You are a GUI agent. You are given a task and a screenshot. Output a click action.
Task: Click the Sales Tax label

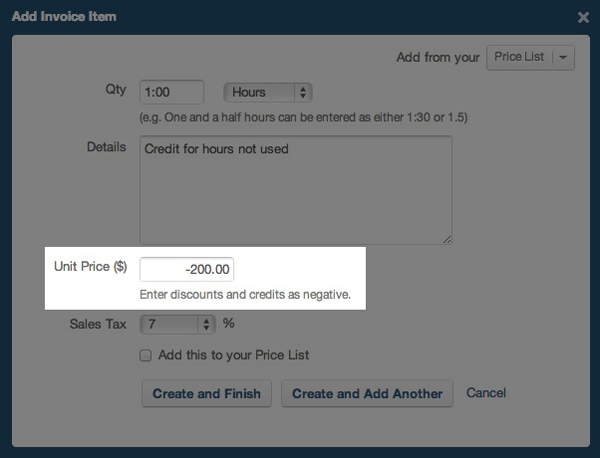[x=98, y=324]
